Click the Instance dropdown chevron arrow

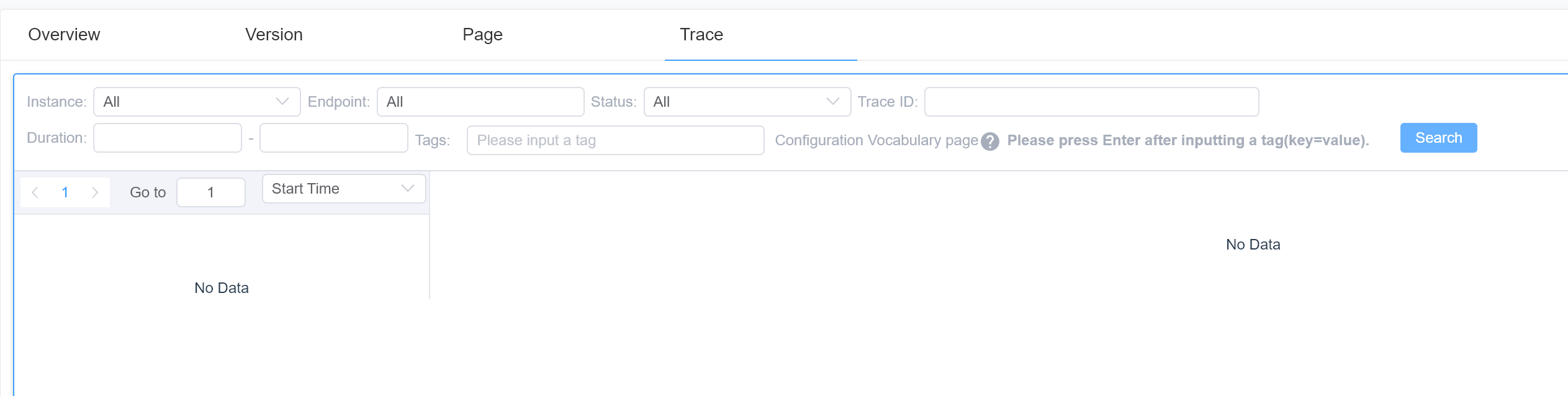pyautogui.click(x=282, y=102)
